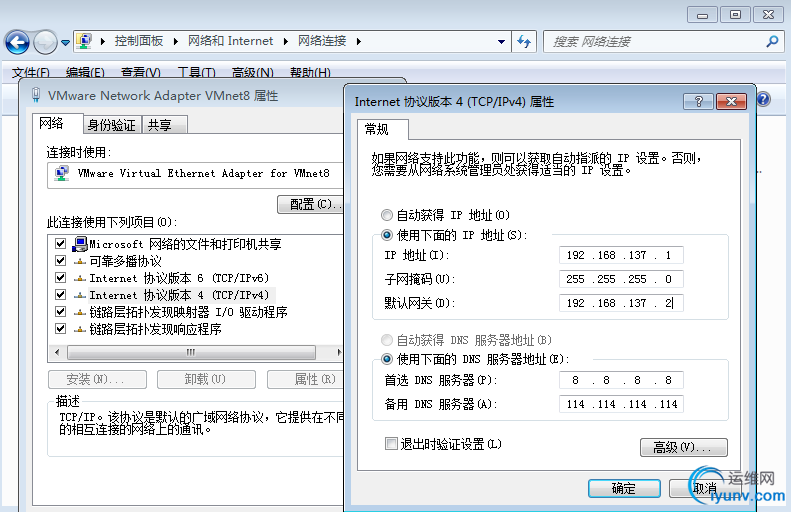The width and height of the screenshot is (791, 512).
Task: Click the 高级(V)... button
Action: (x=684, y=447)
